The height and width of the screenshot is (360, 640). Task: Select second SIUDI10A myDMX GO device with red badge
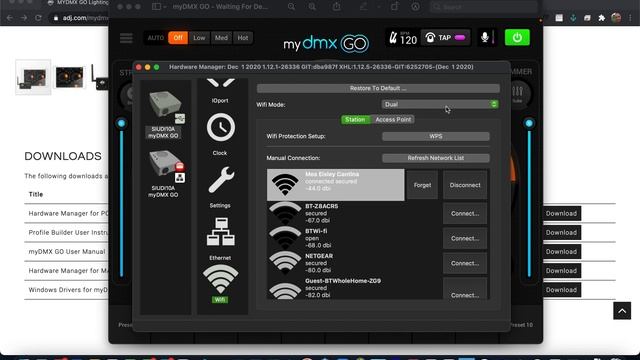pyautogui.click(x=164, y=174)
